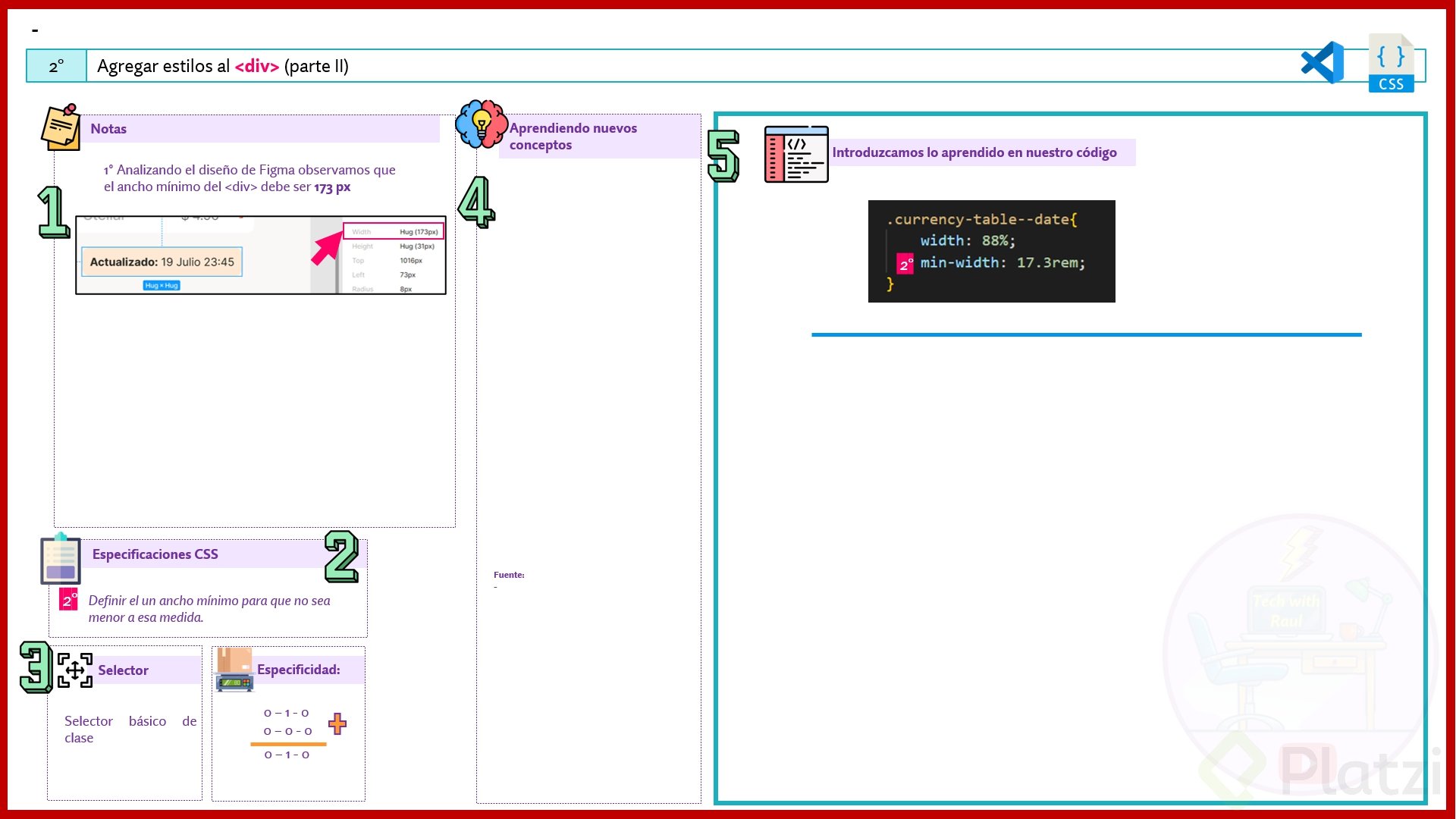Click the specificity result '0 – 1 - 0' below orange line
Viewport: 1456px width, 819px height.
click(x=287, y=755)
